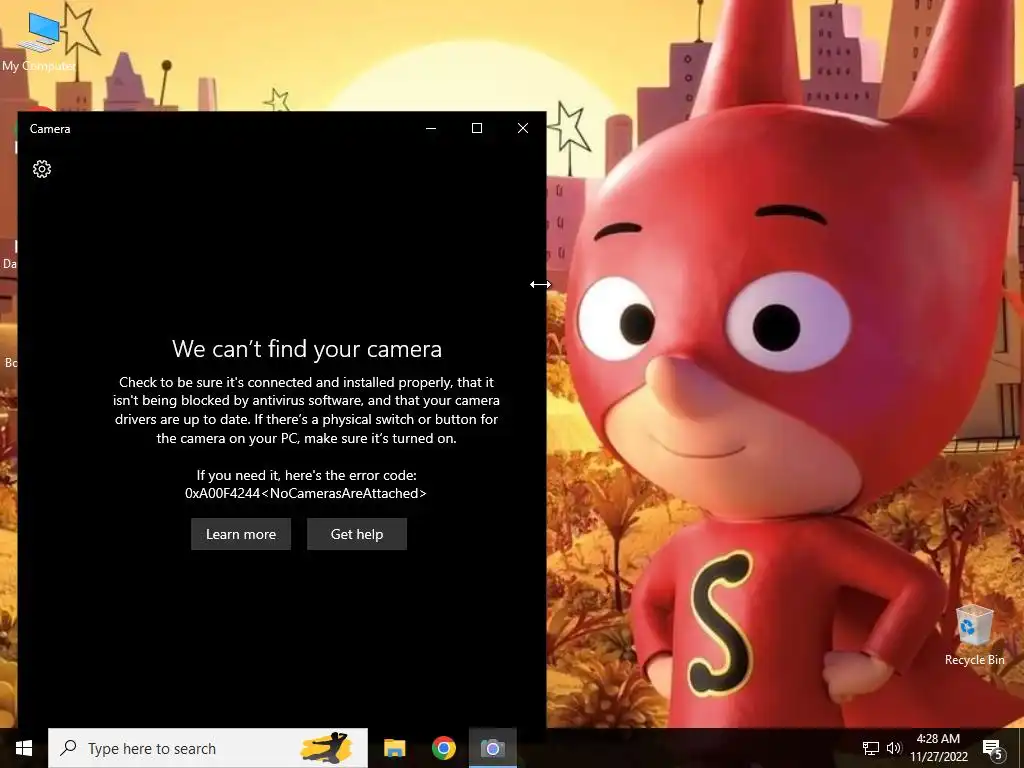Click the Get help button
1024x768 pixels.
tap(357, 534)
